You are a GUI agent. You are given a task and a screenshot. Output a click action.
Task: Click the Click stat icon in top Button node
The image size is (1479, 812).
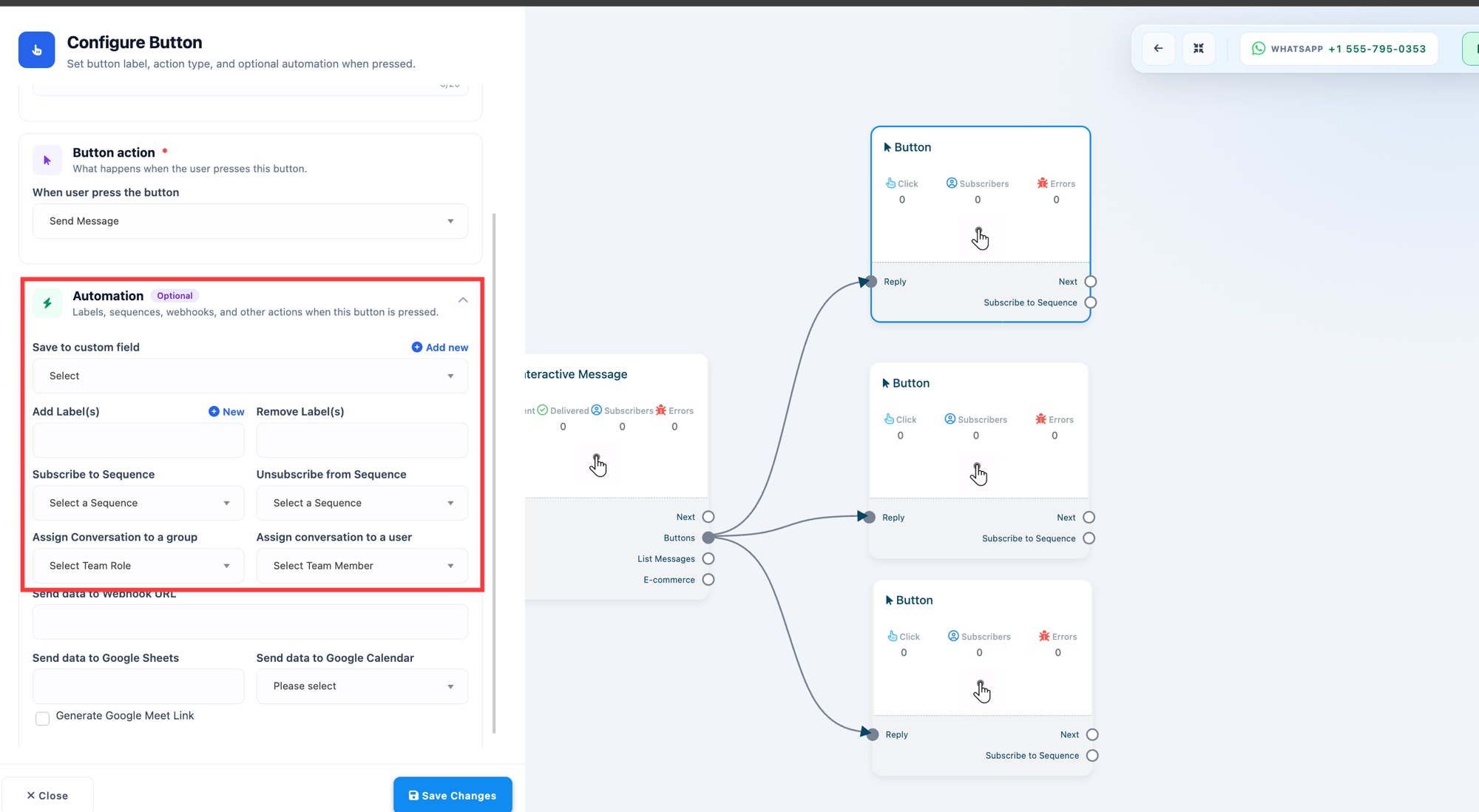click(x=890, y=183)
